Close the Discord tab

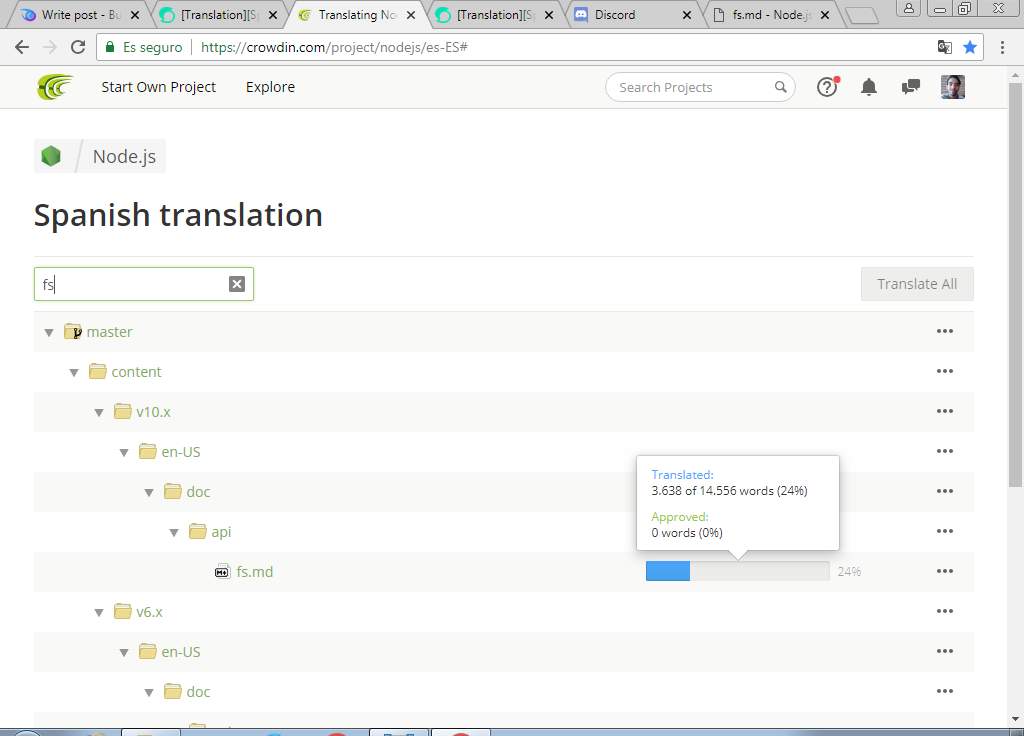[686, 15]
